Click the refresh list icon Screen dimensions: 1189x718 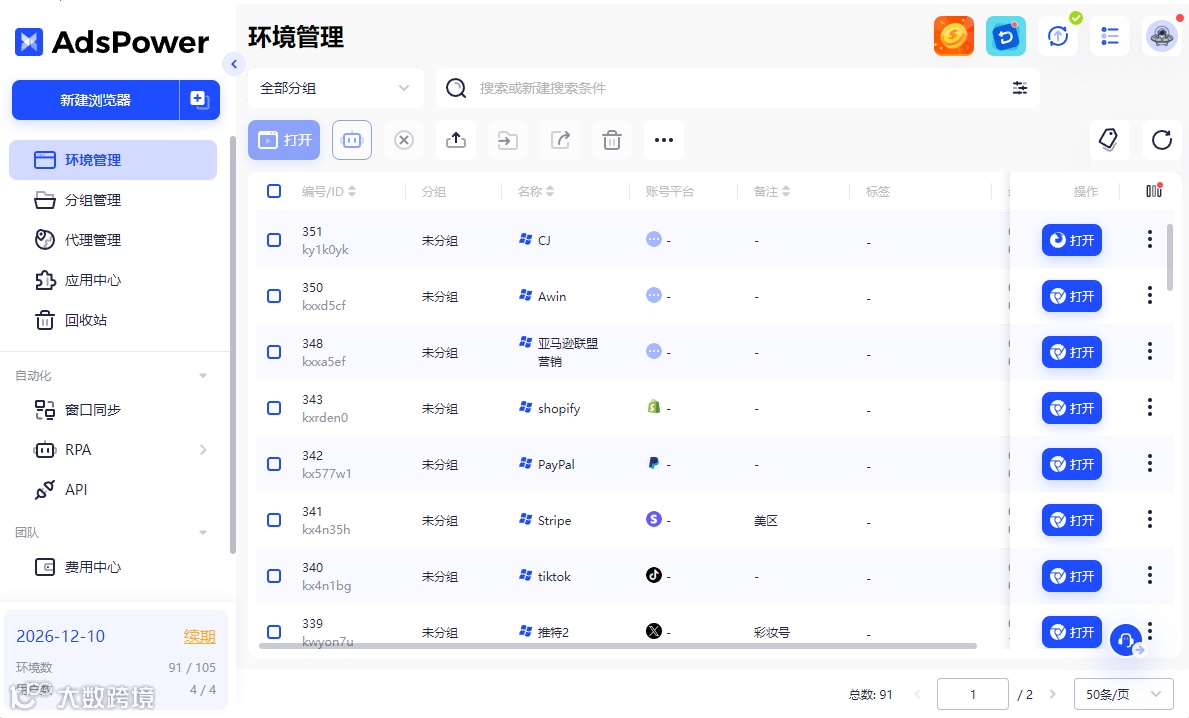[x=1162, y=140]
